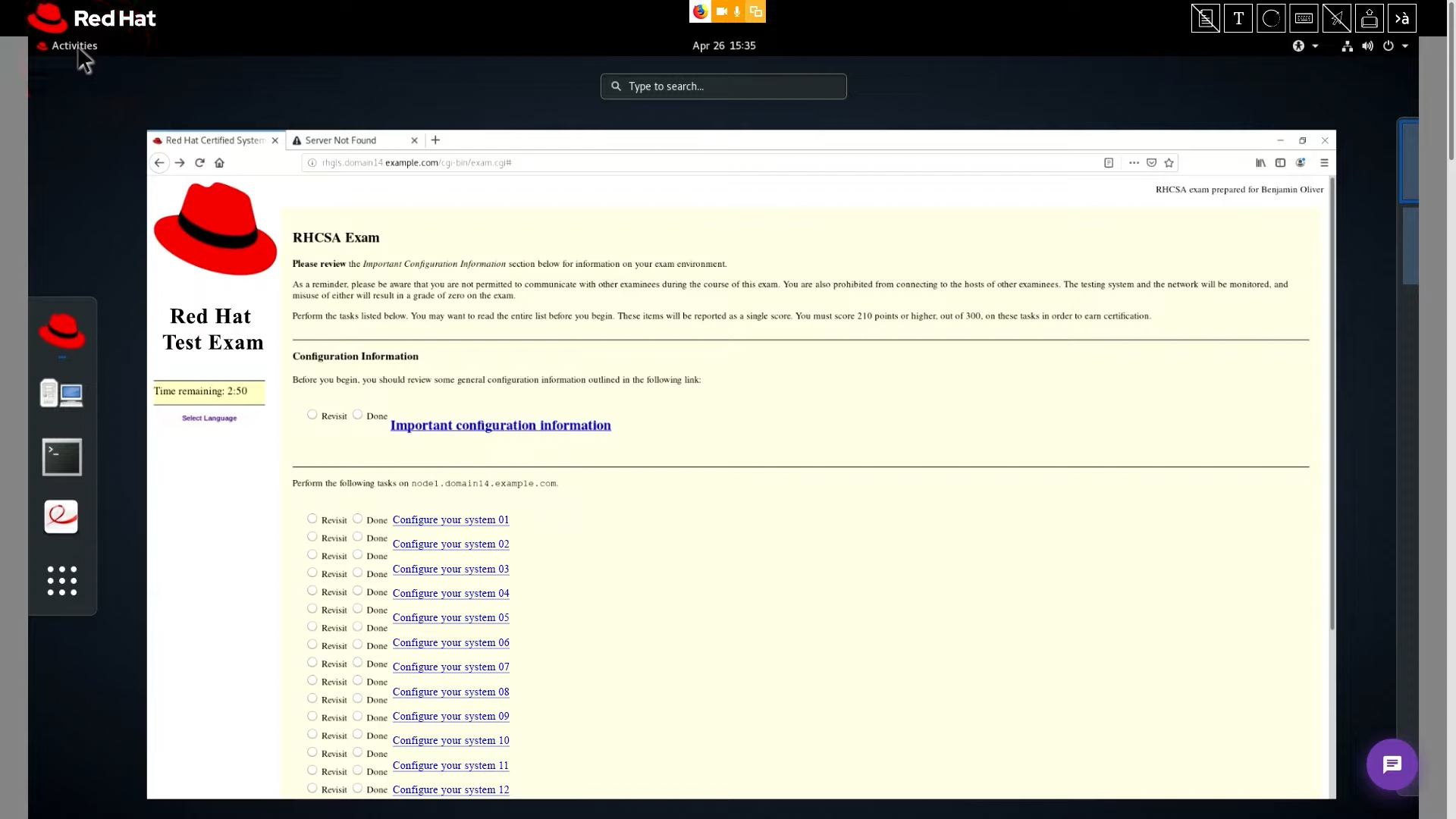Bookmark this page with the star
The image size is (1456, 819).
(x=1169, y=162)
